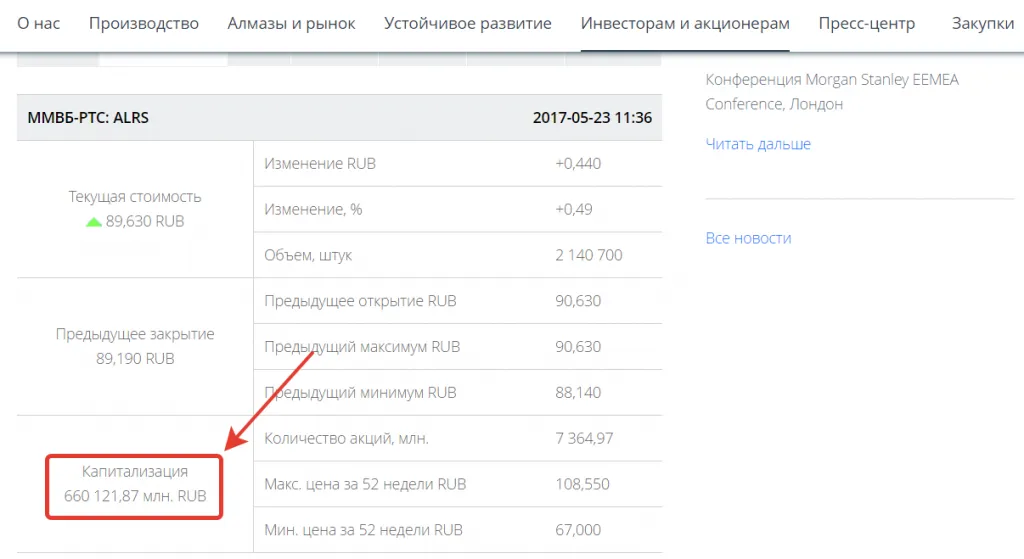The image size is (1024, 559).
Task: Click the Количество акций value 7 364,97
Action: [x=582, y=438]
